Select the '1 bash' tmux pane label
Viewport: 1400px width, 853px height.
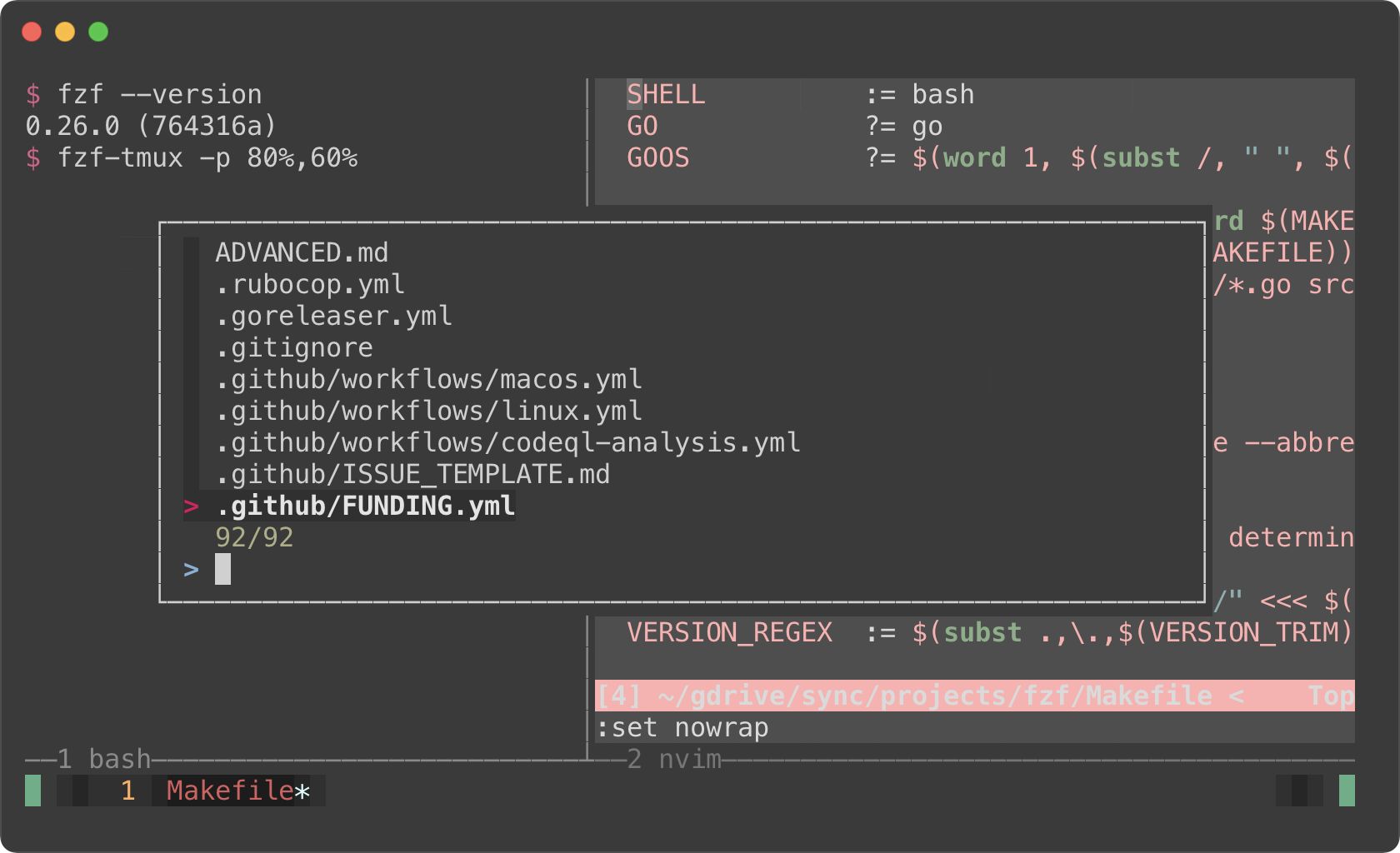pyautogui.click(x=103, y=759)
